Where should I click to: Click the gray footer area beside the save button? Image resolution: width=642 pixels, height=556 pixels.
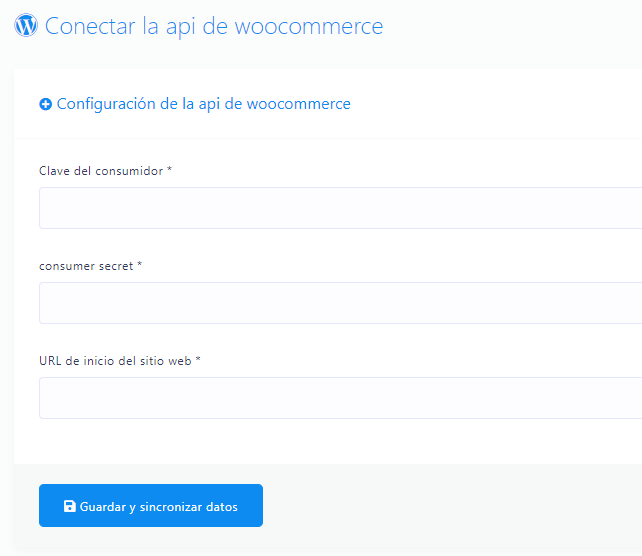click(x=450, y=505)
